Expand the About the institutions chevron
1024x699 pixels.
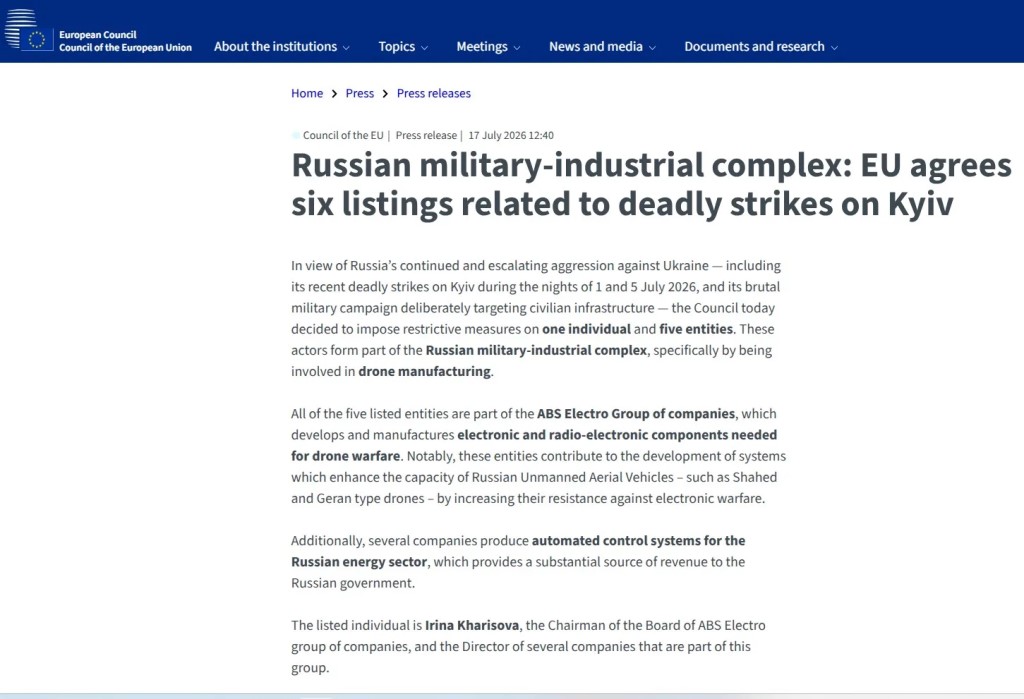pyautogui.click(x=346, y=48)
